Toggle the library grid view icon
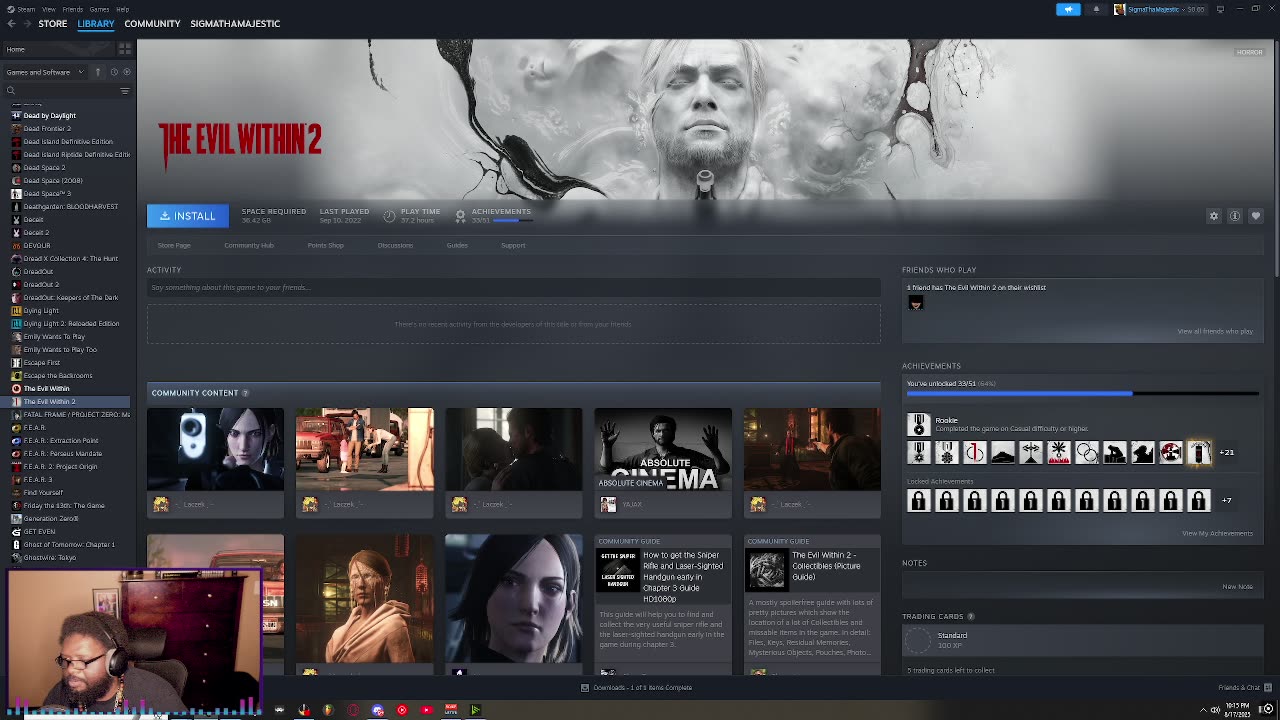Screen dimensions: 1280x720 point(125,49)
